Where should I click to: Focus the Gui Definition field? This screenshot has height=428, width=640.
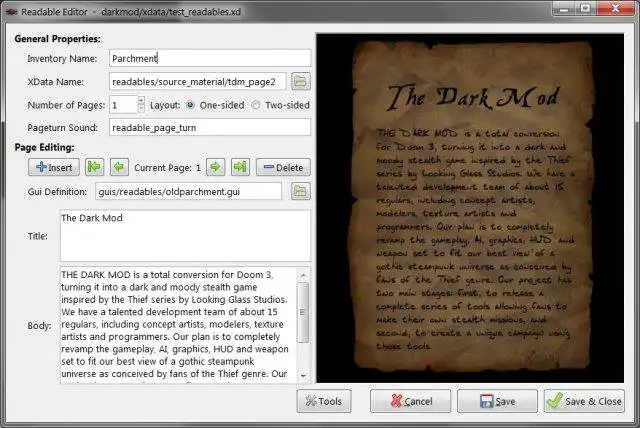point(188,191)
